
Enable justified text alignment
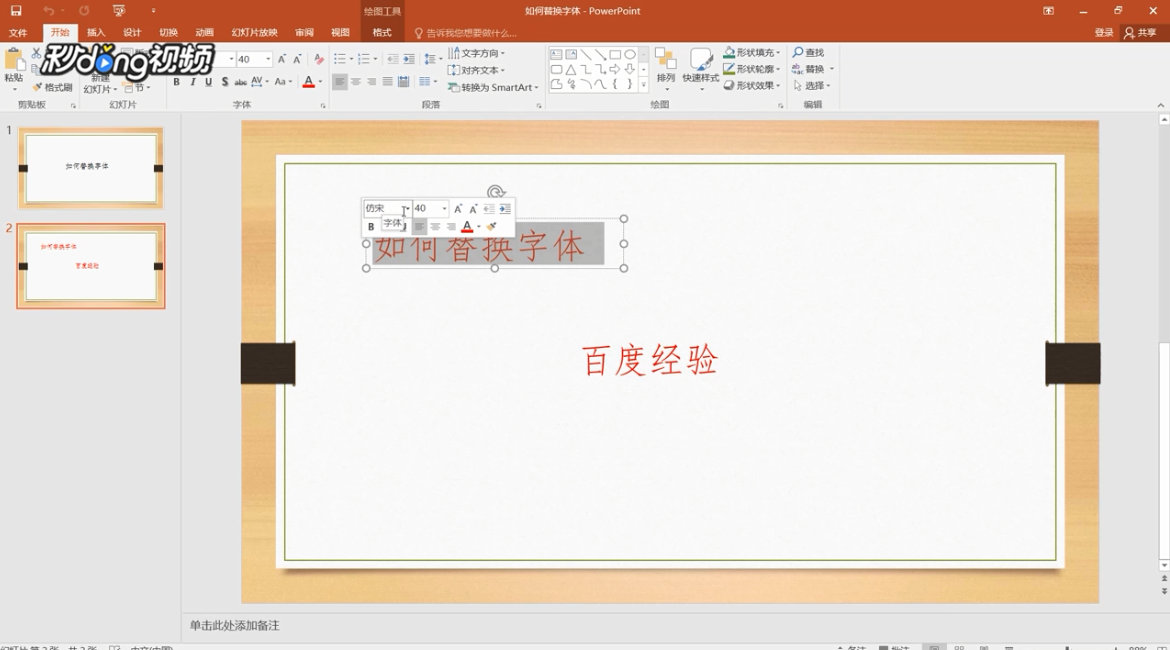(387, 82)
